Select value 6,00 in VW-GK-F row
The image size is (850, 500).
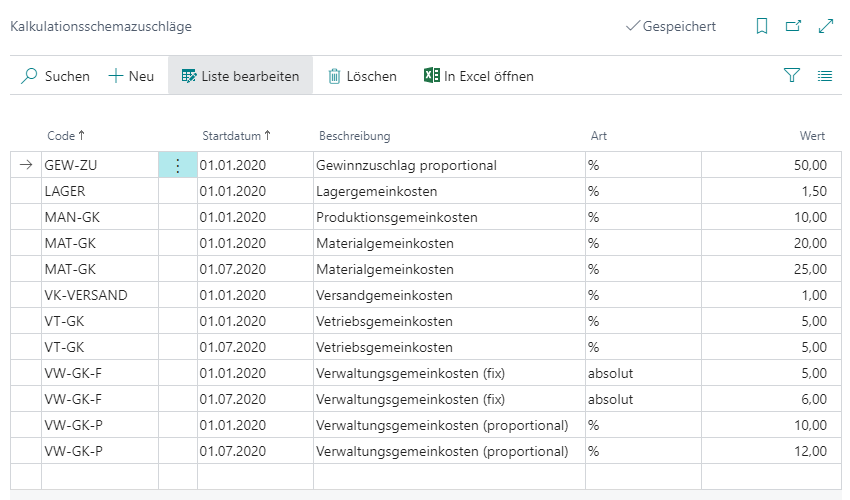coord(771,399)
